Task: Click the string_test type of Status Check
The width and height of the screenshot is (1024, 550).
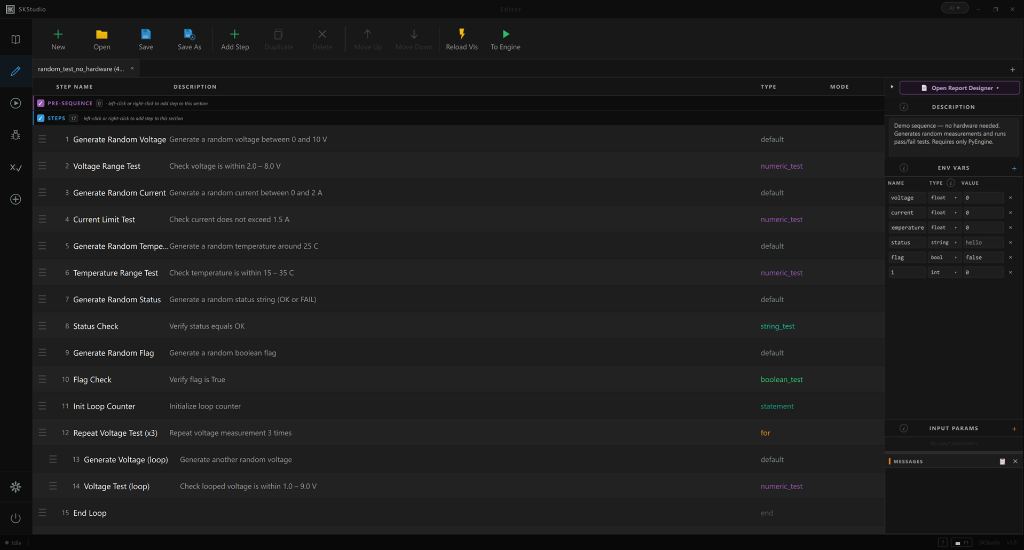Action: pyautogui.click(x=777, y=326)
